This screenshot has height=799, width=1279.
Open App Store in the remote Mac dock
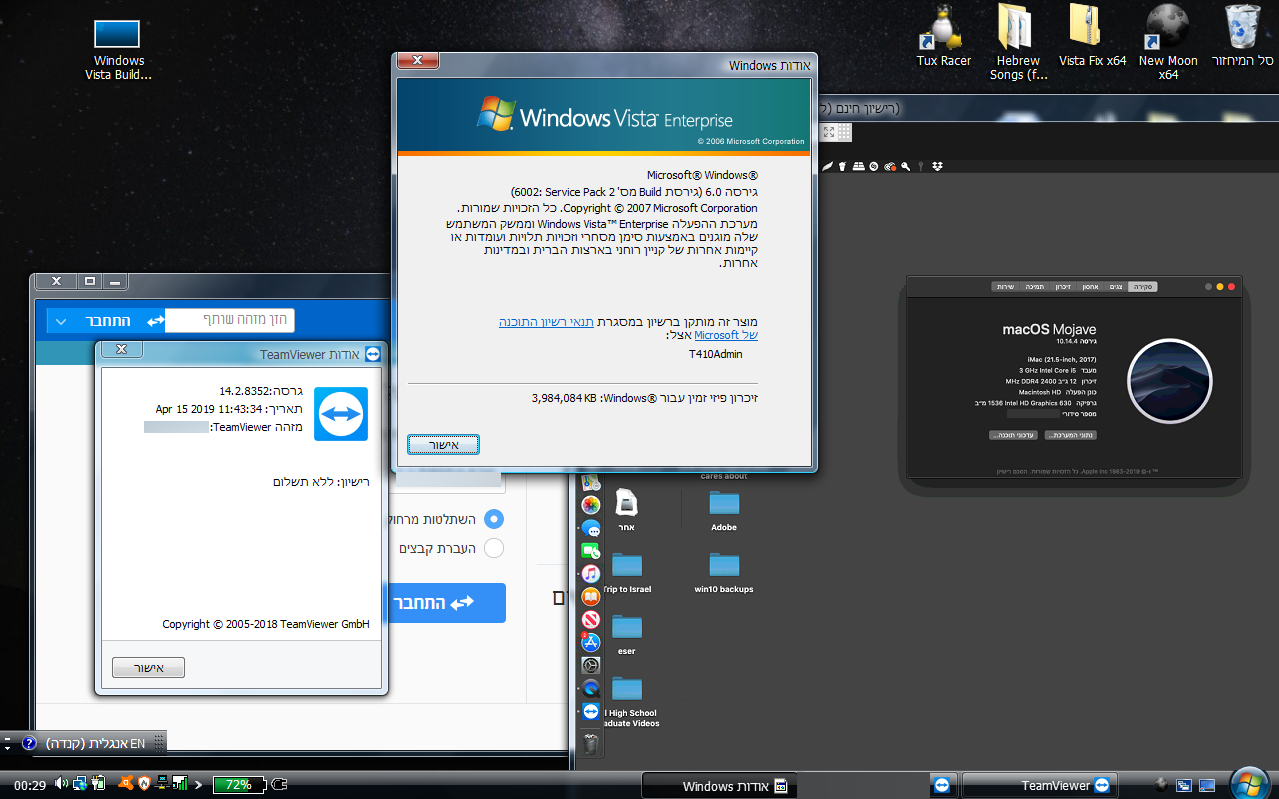click(x=590, y=642)
